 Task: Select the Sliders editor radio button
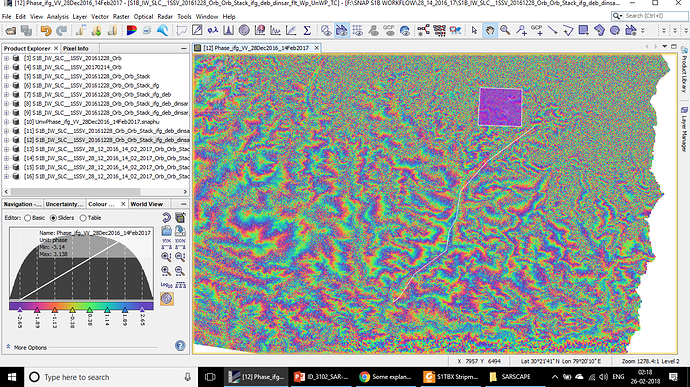point(54,218)
